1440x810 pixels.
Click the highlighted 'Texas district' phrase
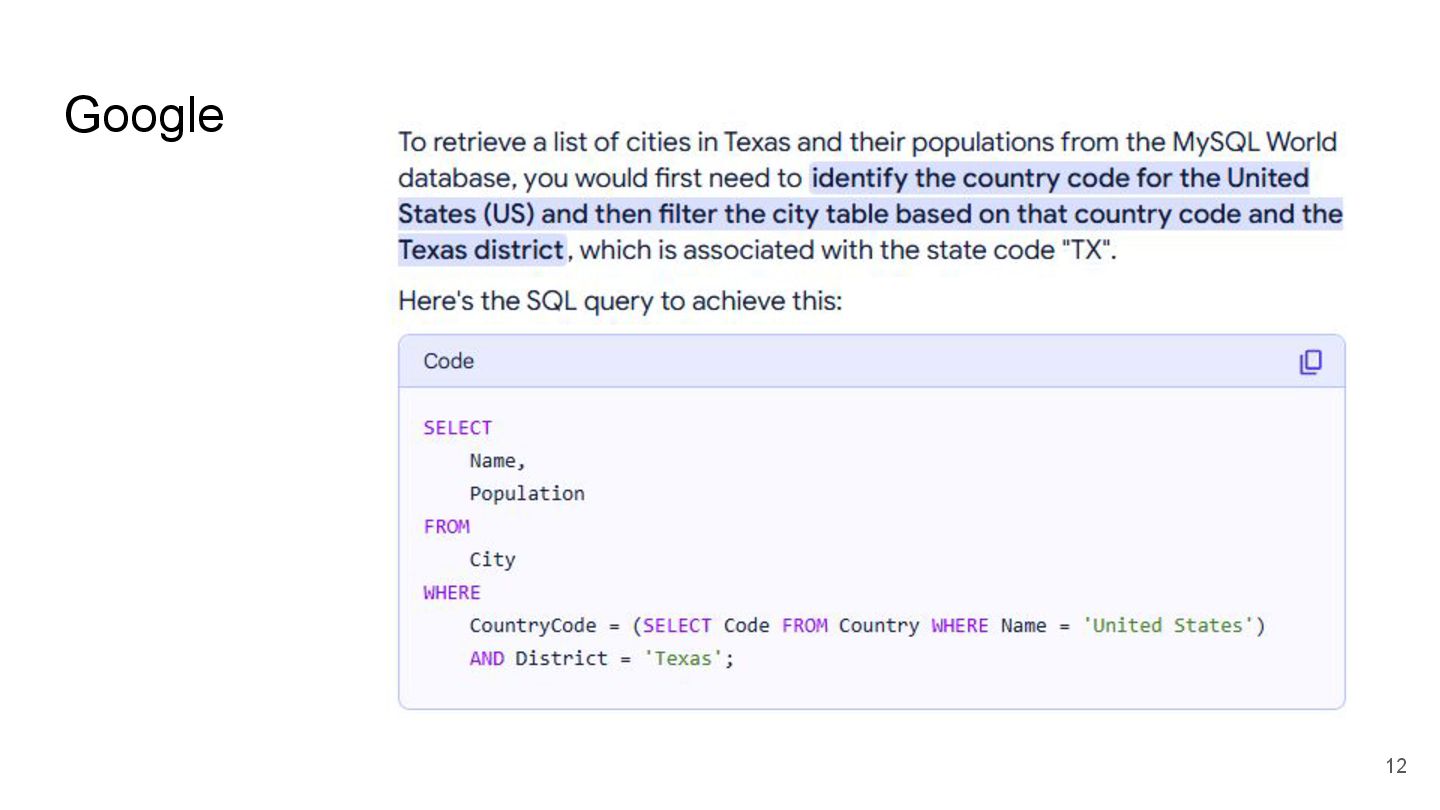tap(481, 249)
